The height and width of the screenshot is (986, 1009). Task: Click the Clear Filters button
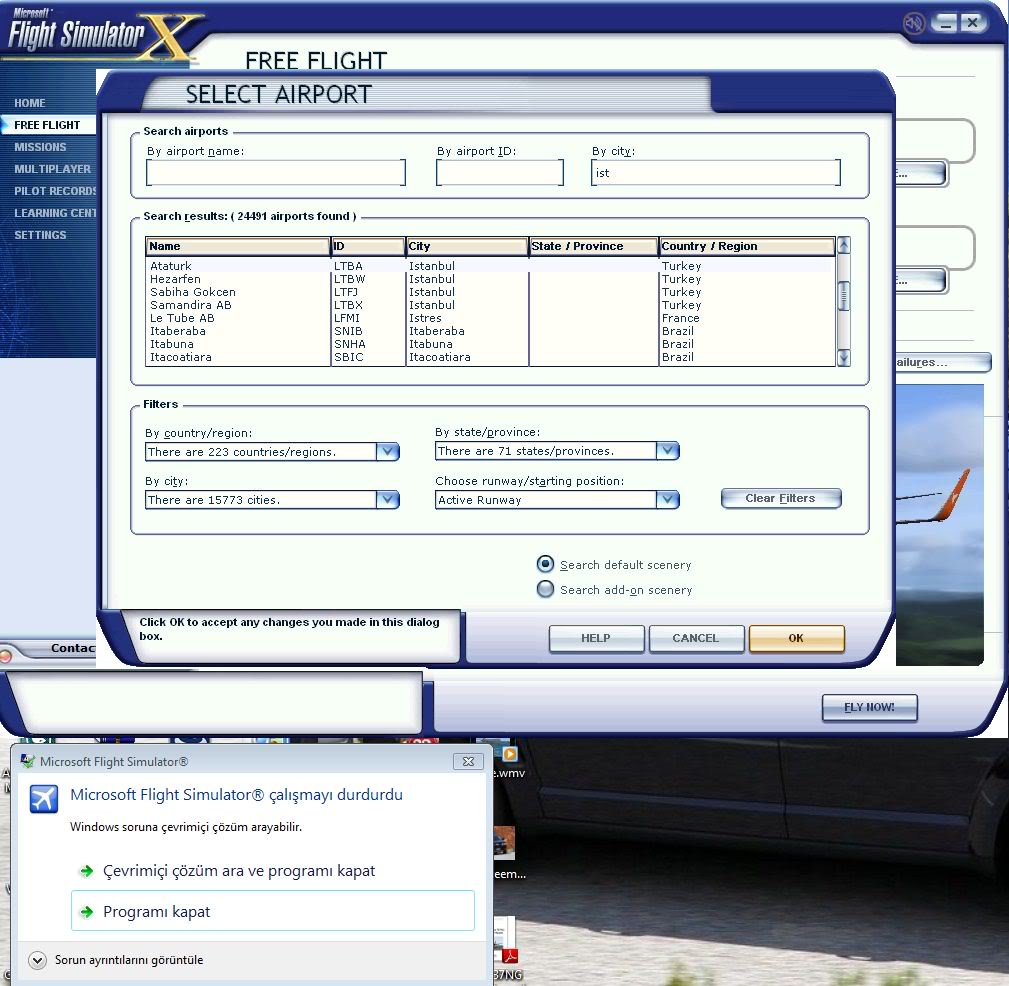tap(781, 498)
